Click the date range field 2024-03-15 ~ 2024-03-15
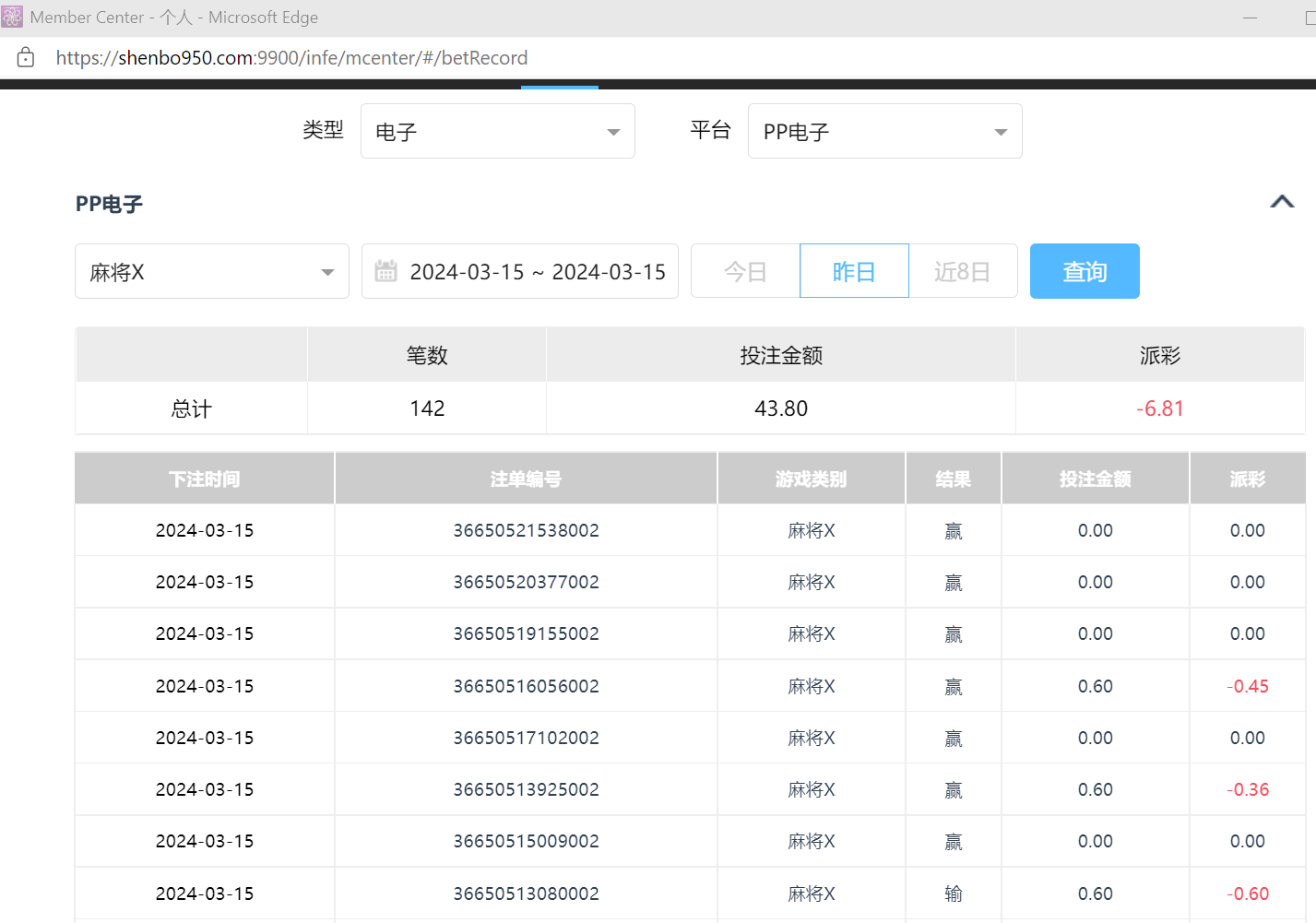This screenshot has height=923, width=1316. pyautogui.click(x=520, y=271)
